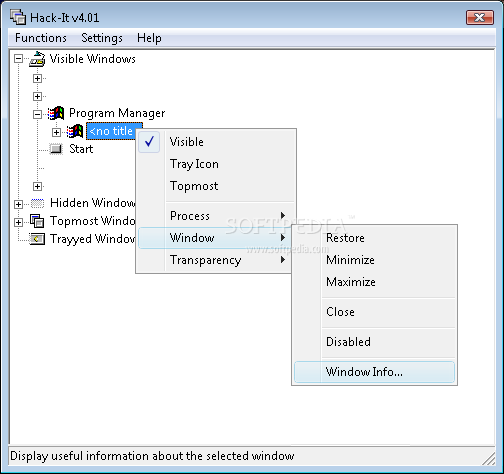Close the Hack-It window
Image resolution: width=504 pixels, height=474 pixels.
(x=480, y=17)
